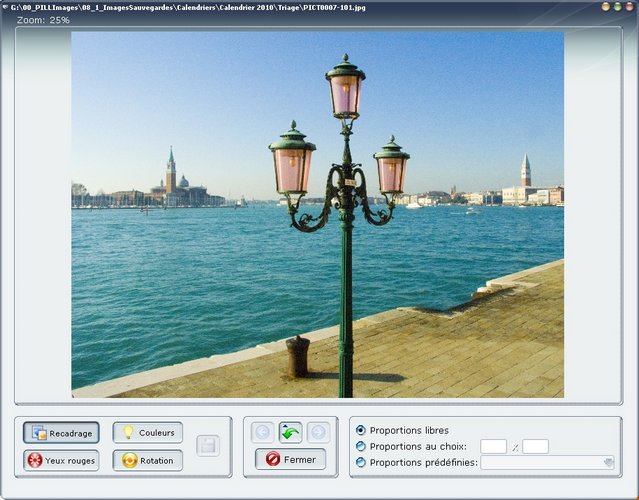
Task: Close the window with red title button
Action: [629, 7]
